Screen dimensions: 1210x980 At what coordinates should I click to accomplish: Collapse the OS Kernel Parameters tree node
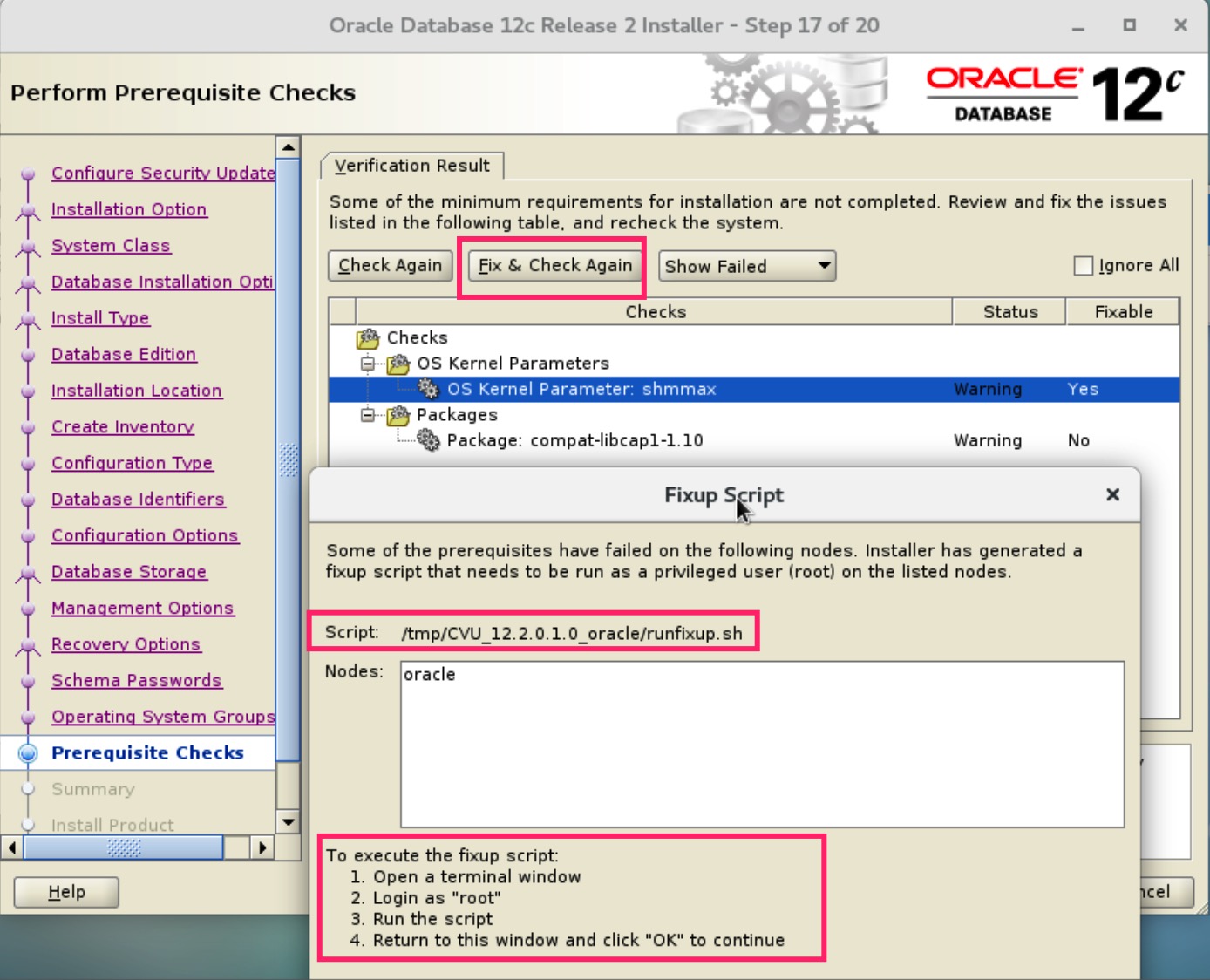368,364
